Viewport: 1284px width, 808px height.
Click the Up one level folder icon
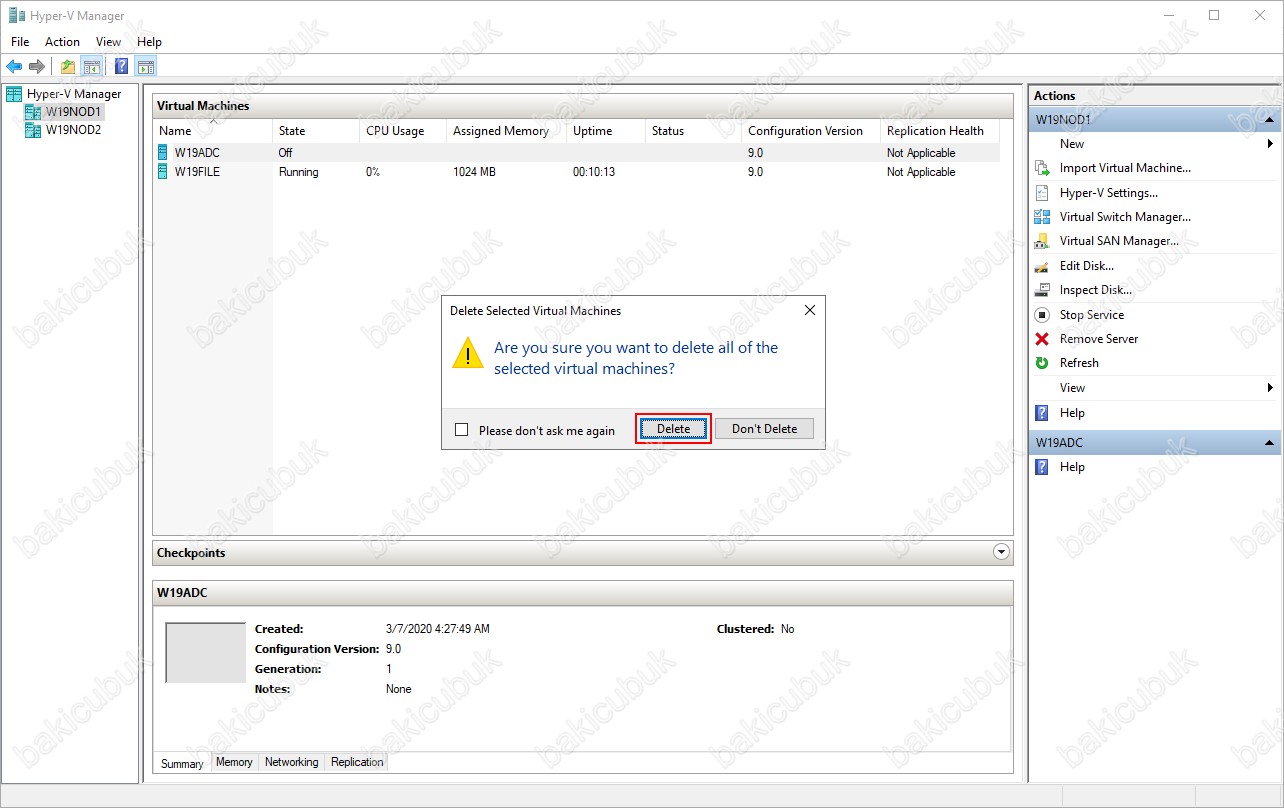[68, 67]
